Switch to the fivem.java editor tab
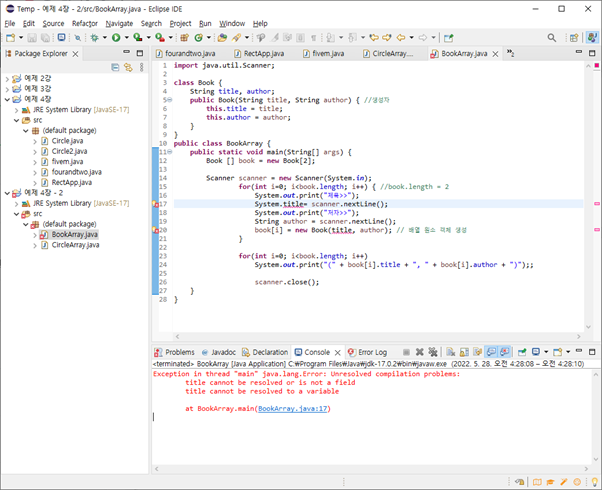This screenshot has width=602, height=490. (x=324, y=53)
